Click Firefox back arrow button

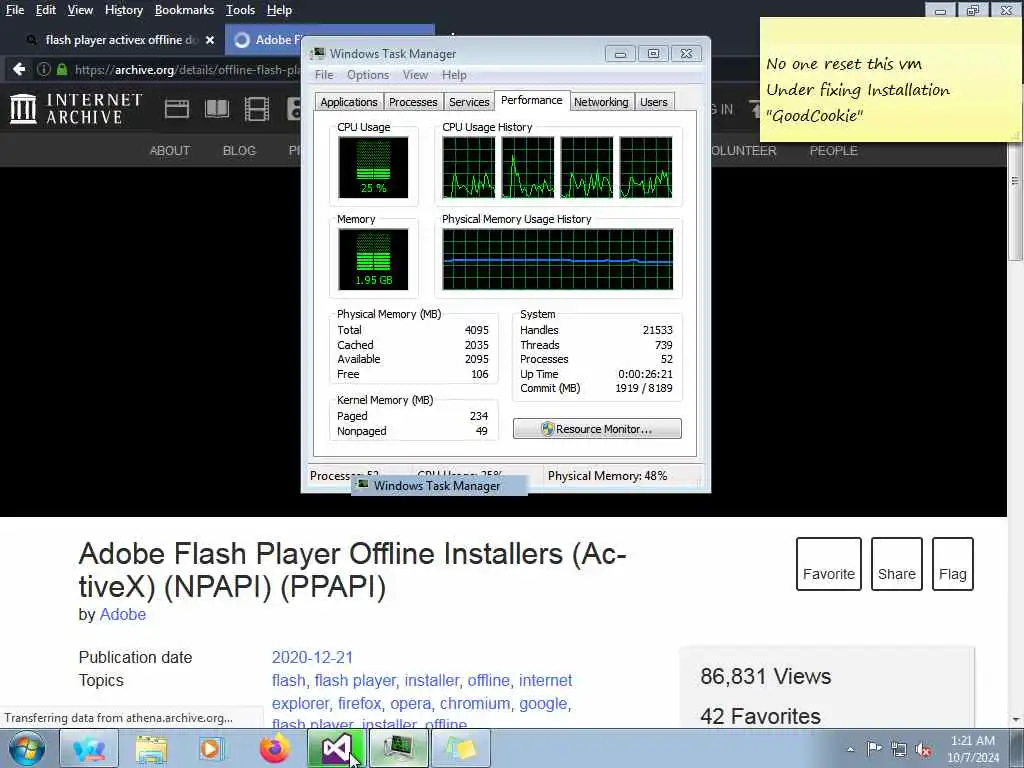19,69
